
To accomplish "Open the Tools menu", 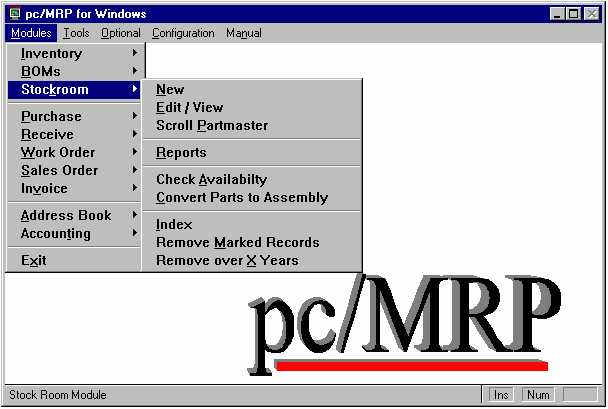I will pos(76,33).
